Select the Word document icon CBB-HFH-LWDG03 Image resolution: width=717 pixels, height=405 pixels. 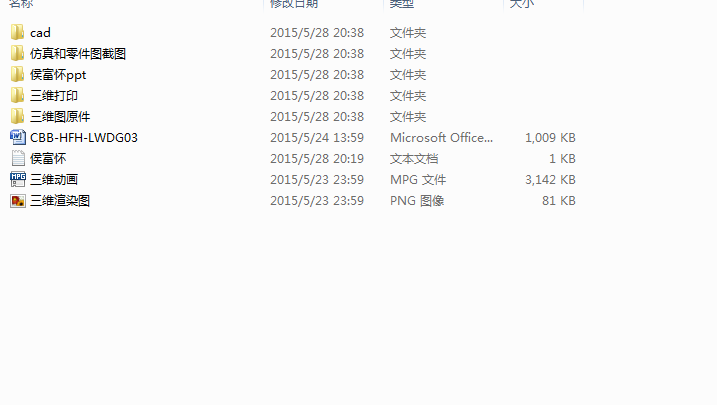pyautogui.click(x=18, y=138)
